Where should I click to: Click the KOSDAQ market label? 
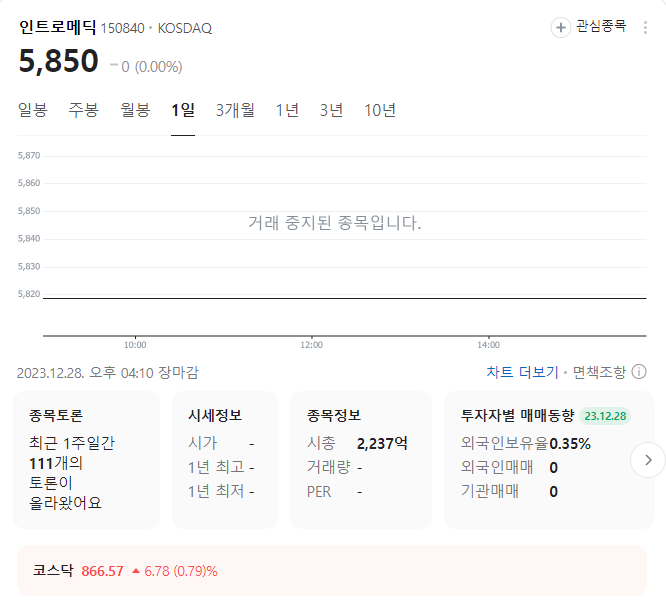pyautogui.click(x=185, y=28)
